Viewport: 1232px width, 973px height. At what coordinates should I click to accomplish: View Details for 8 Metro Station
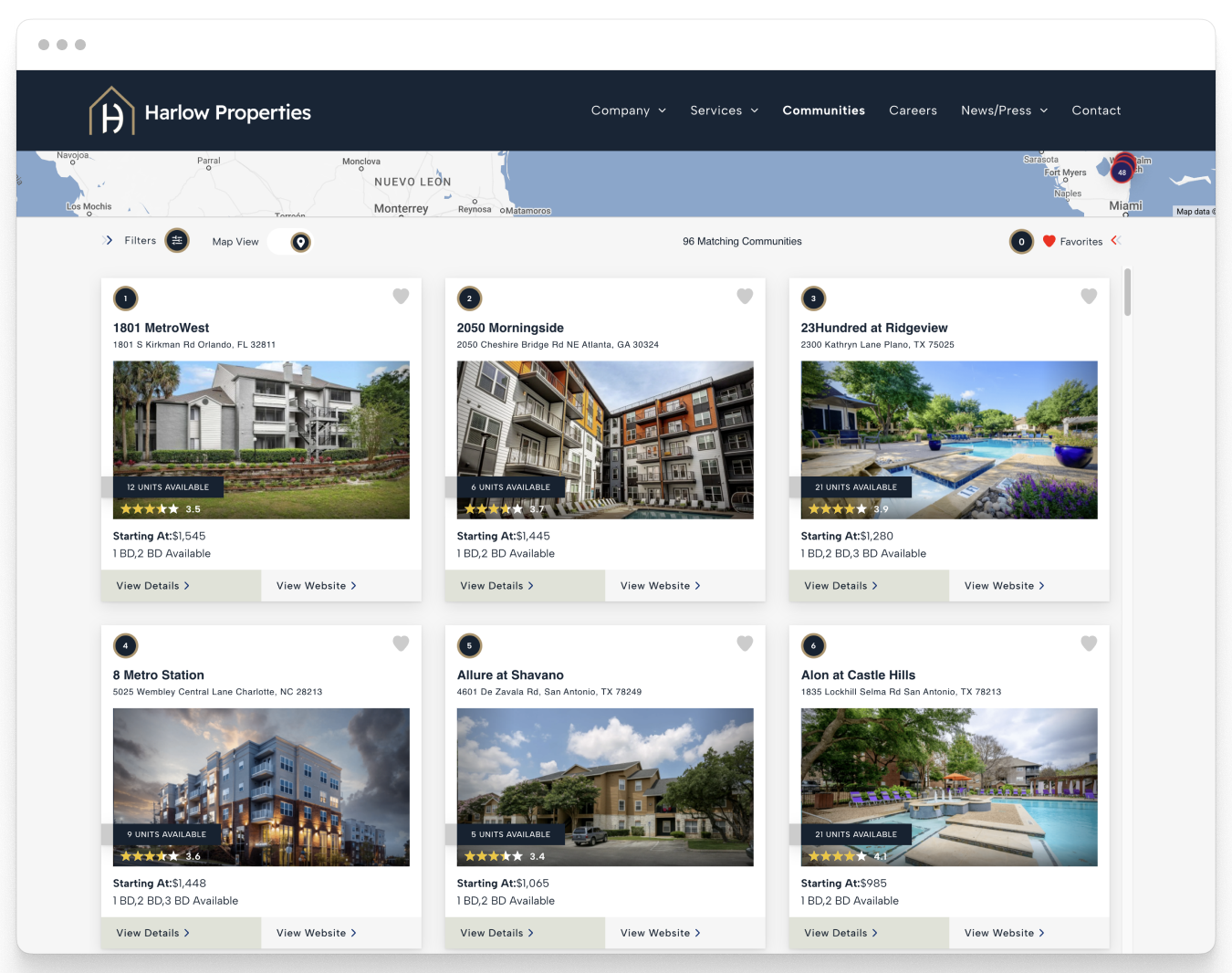[182, 933]
